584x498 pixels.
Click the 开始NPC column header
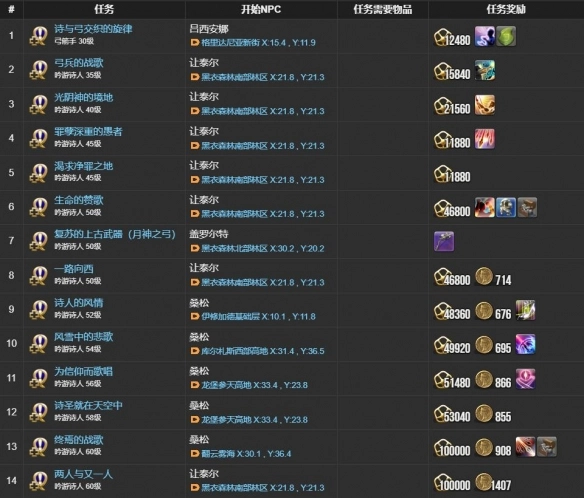coord(261,9)
